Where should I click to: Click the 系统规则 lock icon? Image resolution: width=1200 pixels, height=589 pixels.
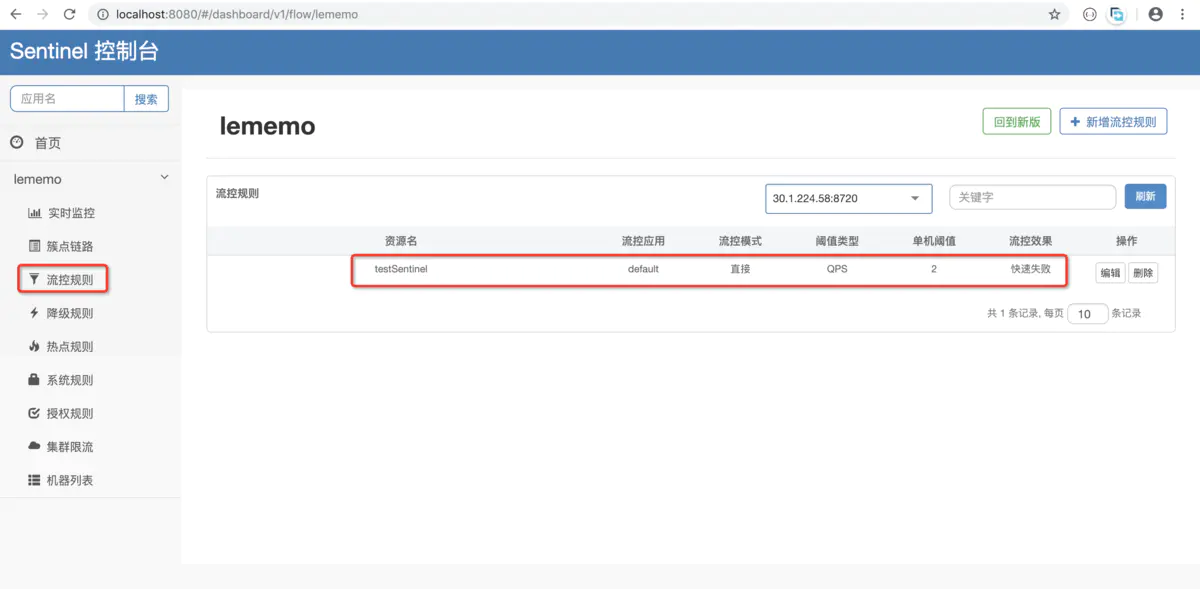pos(35,380)
